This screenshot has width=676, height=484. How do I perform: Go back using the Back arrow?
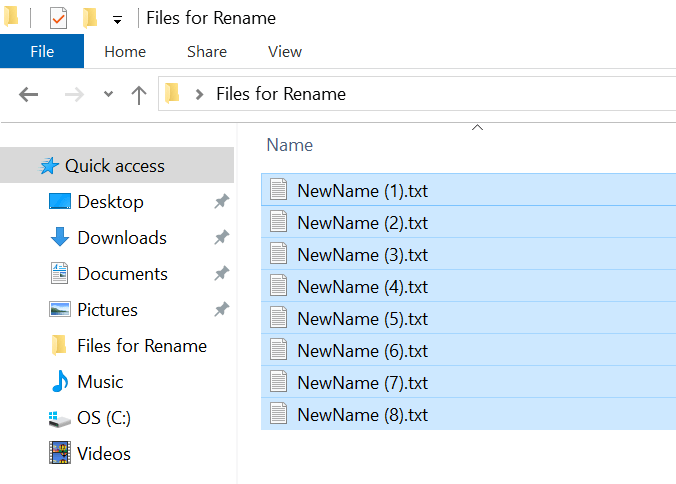point(29,95)
